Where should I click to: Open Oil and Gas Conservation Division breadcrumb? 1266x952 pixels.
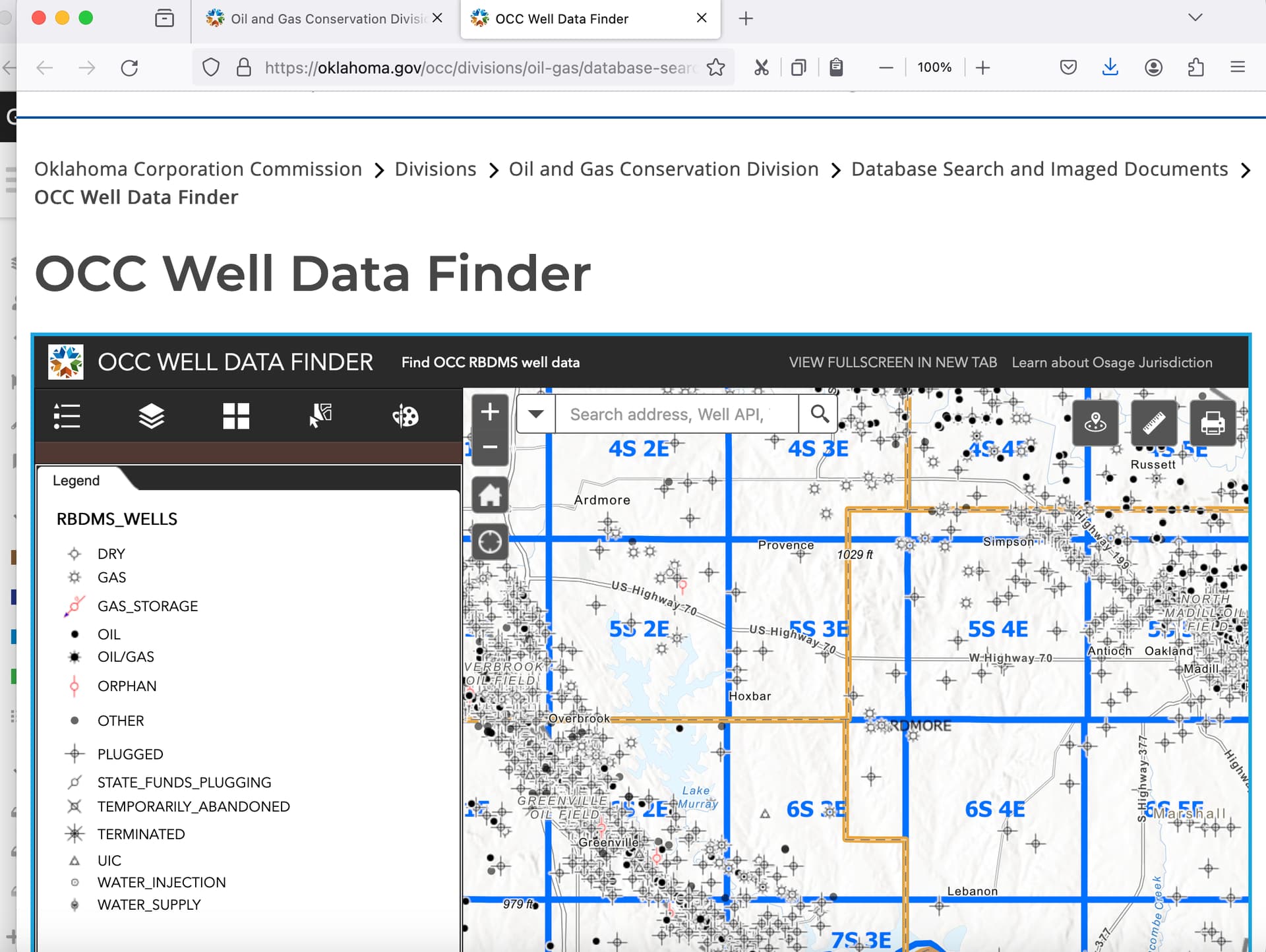coord(663,169)
